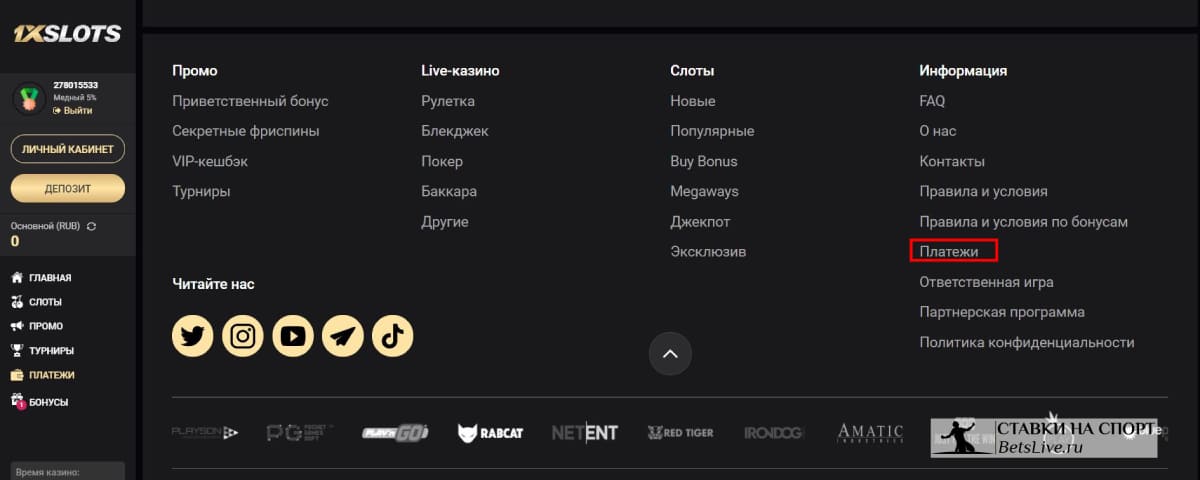
Task: Click the NetEnt provider logo
Action: point(585,433)
